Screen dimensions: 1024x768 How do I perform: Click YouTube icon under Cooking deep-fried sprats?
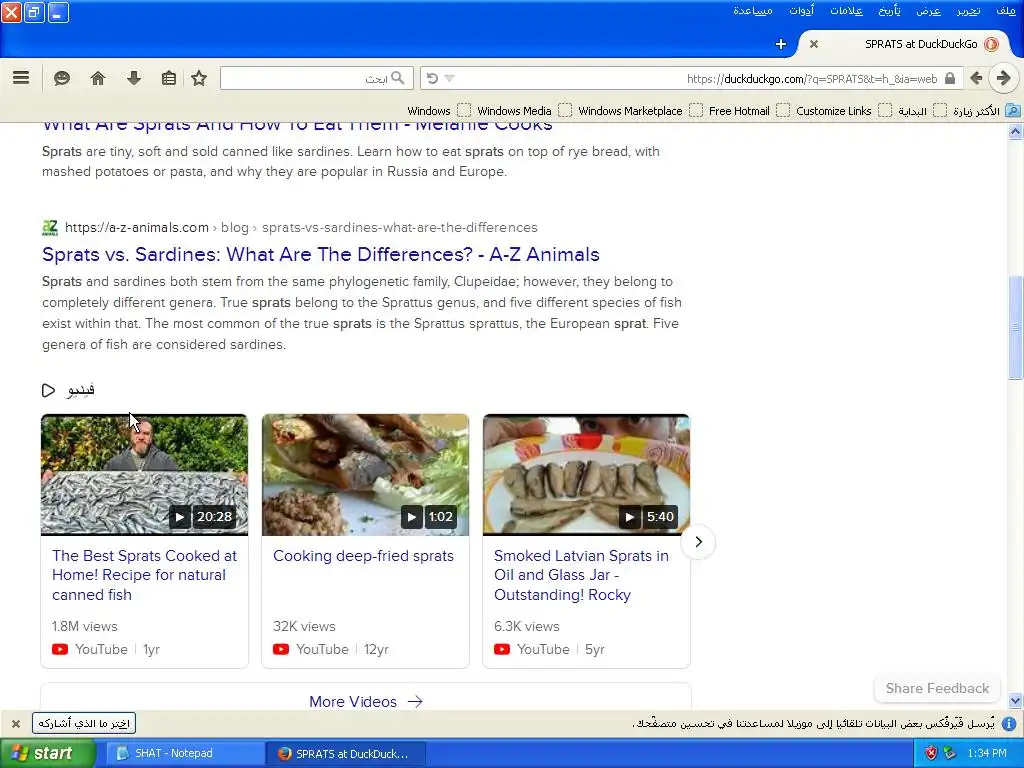281,649
